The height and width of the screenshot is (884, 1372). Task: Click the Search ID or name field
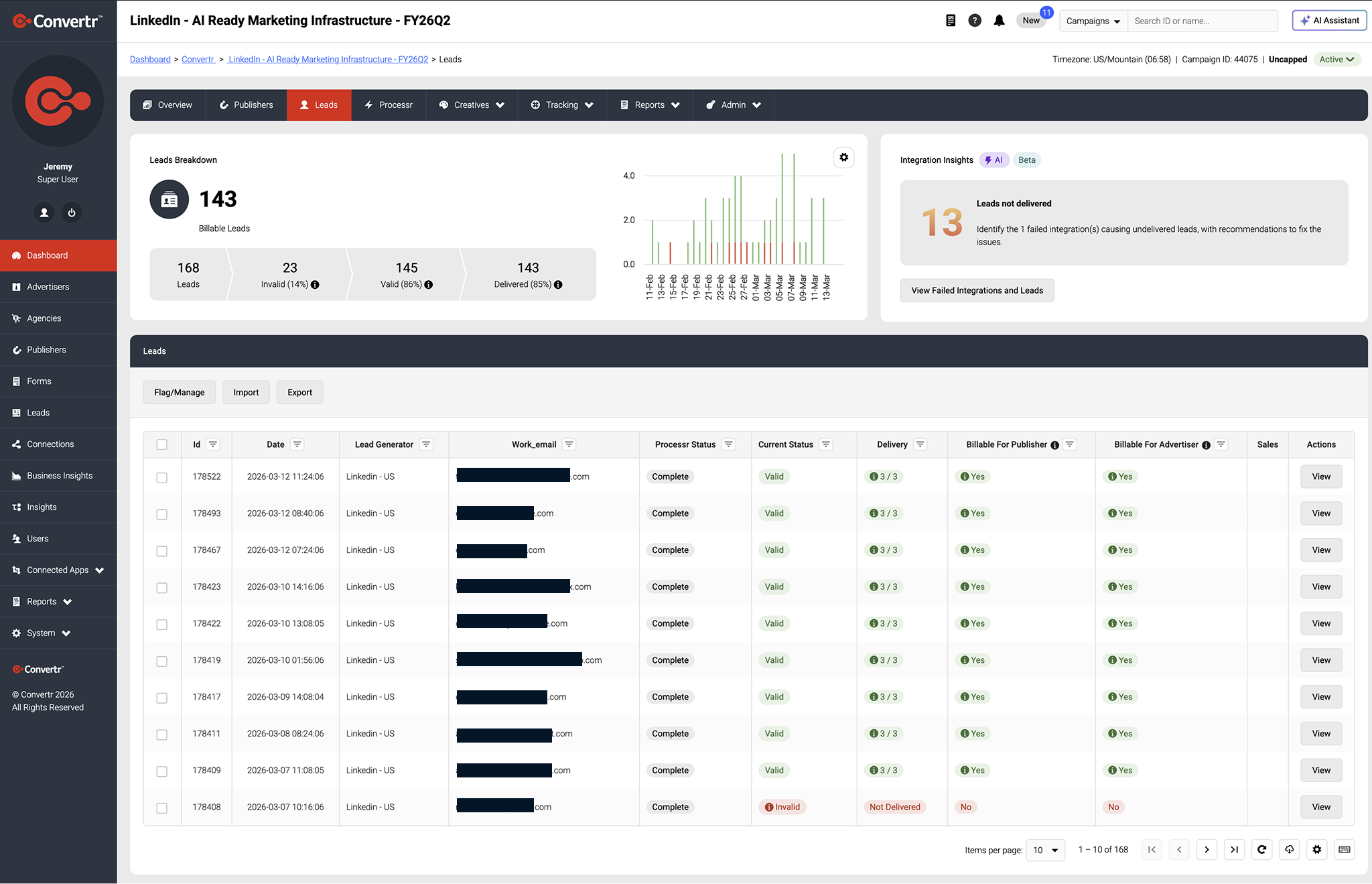tap(1203, 21)
